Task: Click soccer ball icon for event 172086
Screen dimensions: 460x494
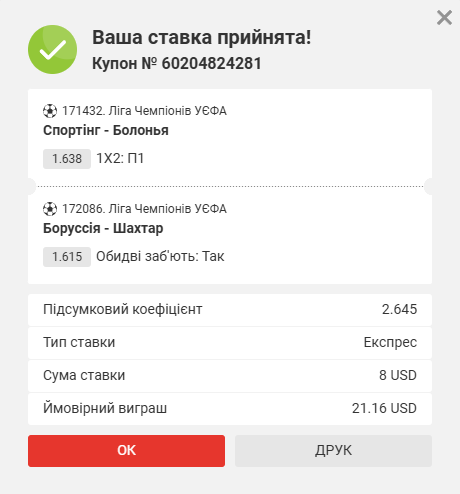Action: [x=50, y=209]
